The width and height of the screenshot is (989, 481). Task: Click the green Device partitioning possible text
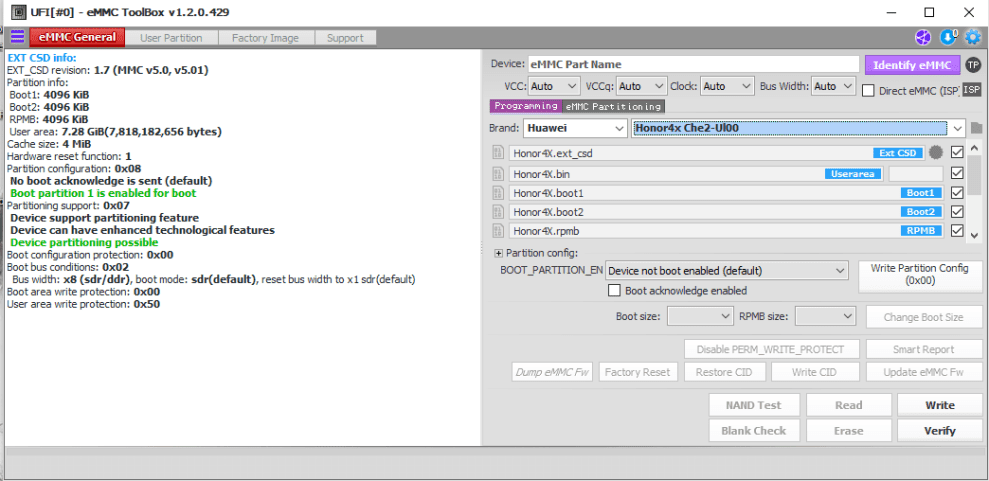tap(85, 243)
